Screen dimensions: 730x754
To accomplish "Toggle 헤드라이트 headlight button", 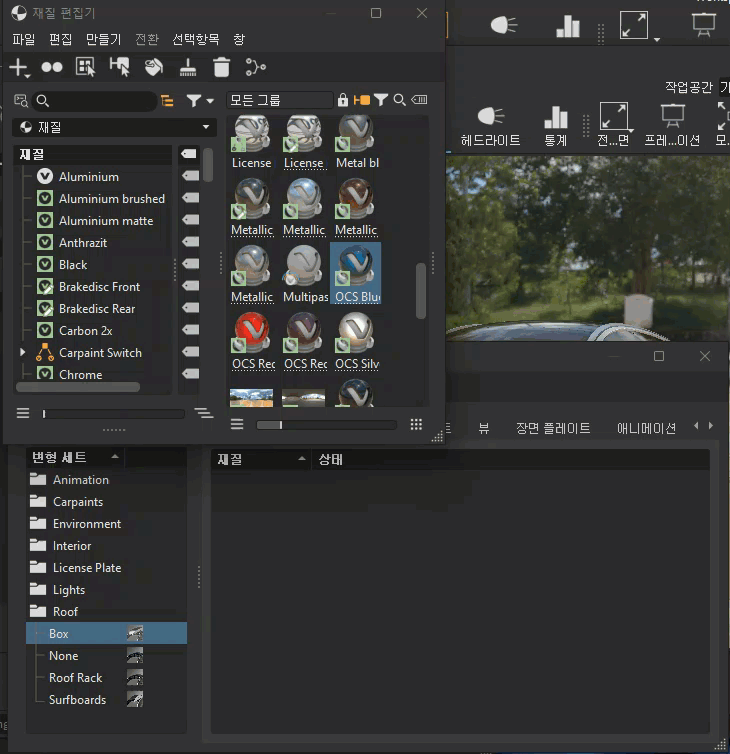I will coord(491,126).
